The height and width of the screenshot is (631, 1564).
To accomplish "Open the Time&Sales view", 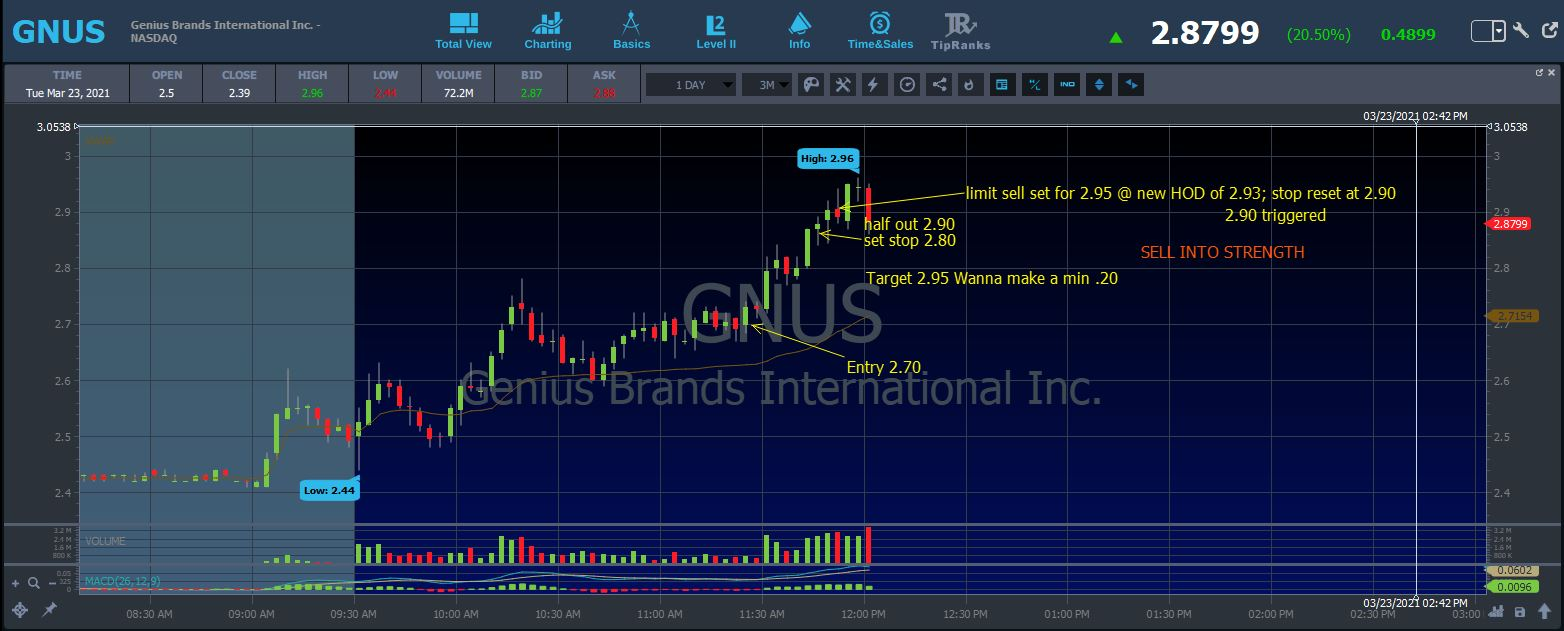I will pos(880,31).
